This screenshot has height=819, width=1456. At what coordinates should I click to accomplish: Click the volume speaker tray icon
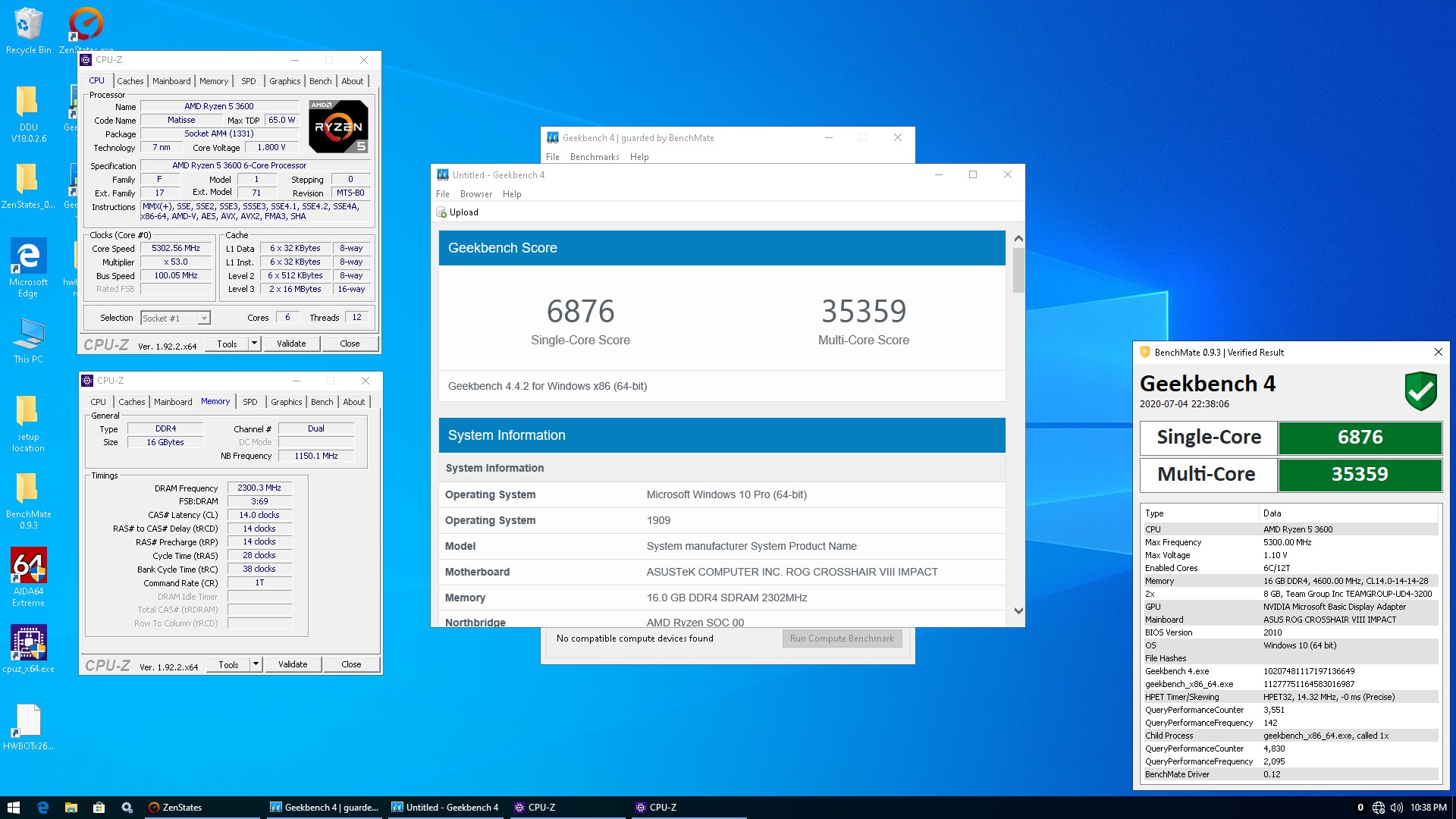(x=1396, y=808)
